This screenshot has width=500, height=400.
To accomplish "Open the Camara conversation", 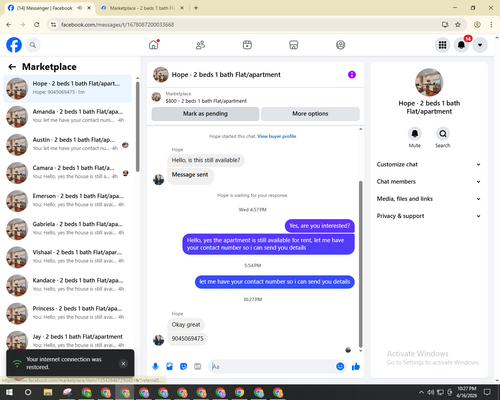I will click(x=67, y=173).
